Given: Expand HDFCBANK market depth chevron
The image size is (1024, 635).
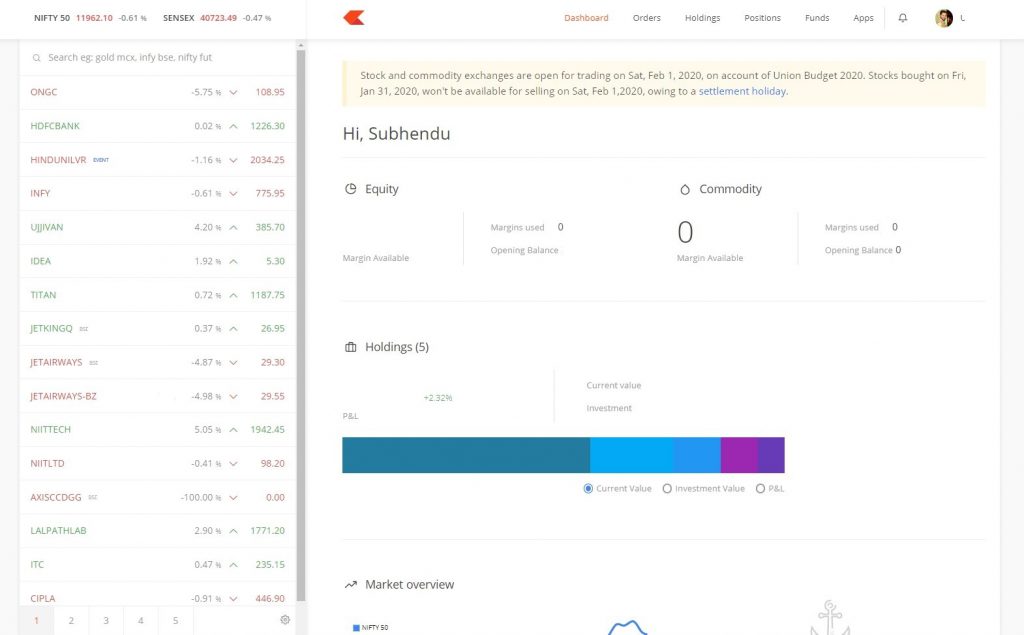Looking at the screenshot, I should point(233,126).
